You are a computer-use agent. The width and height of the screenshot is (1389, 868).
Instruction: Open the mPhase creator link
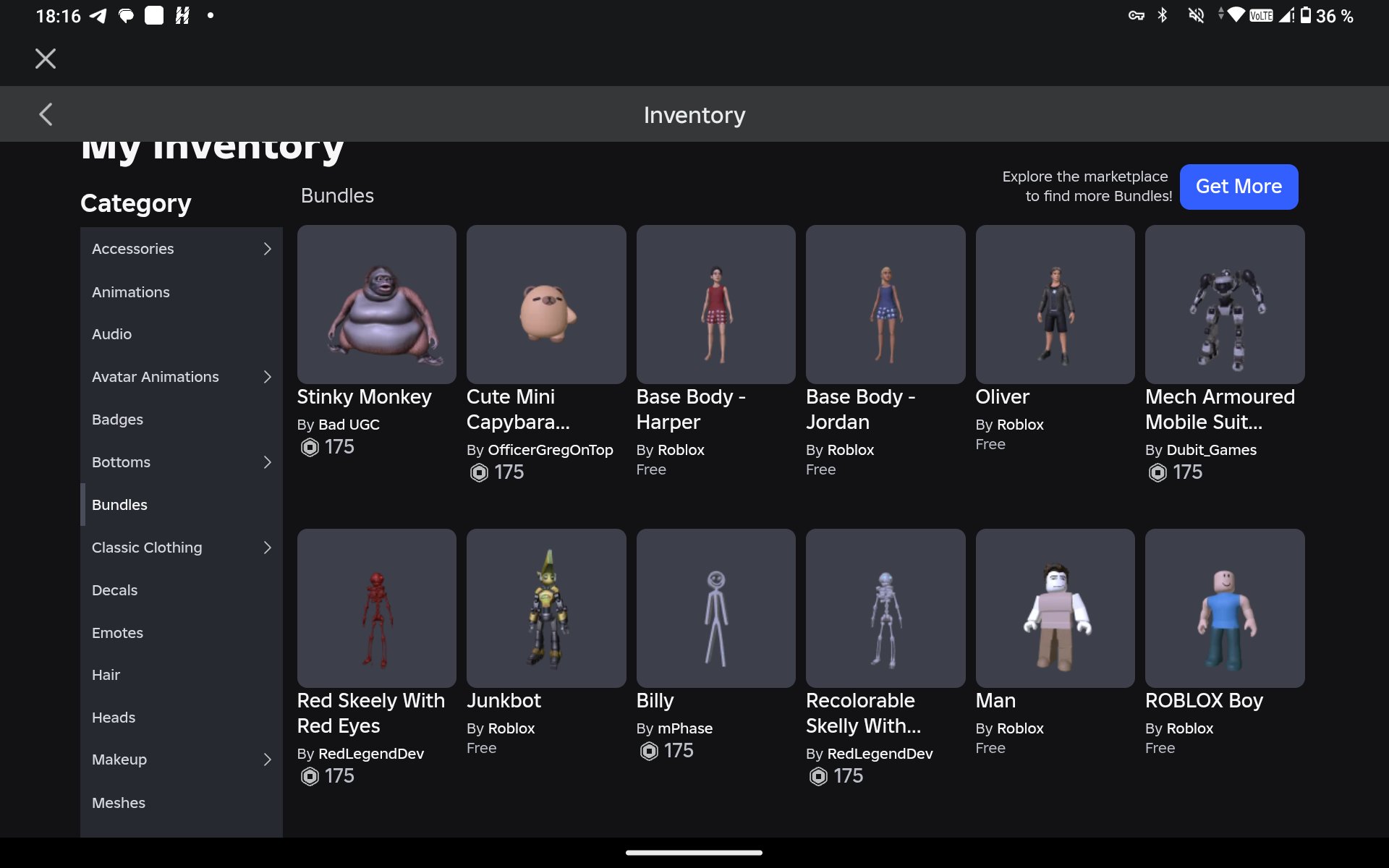pos(685,728)
